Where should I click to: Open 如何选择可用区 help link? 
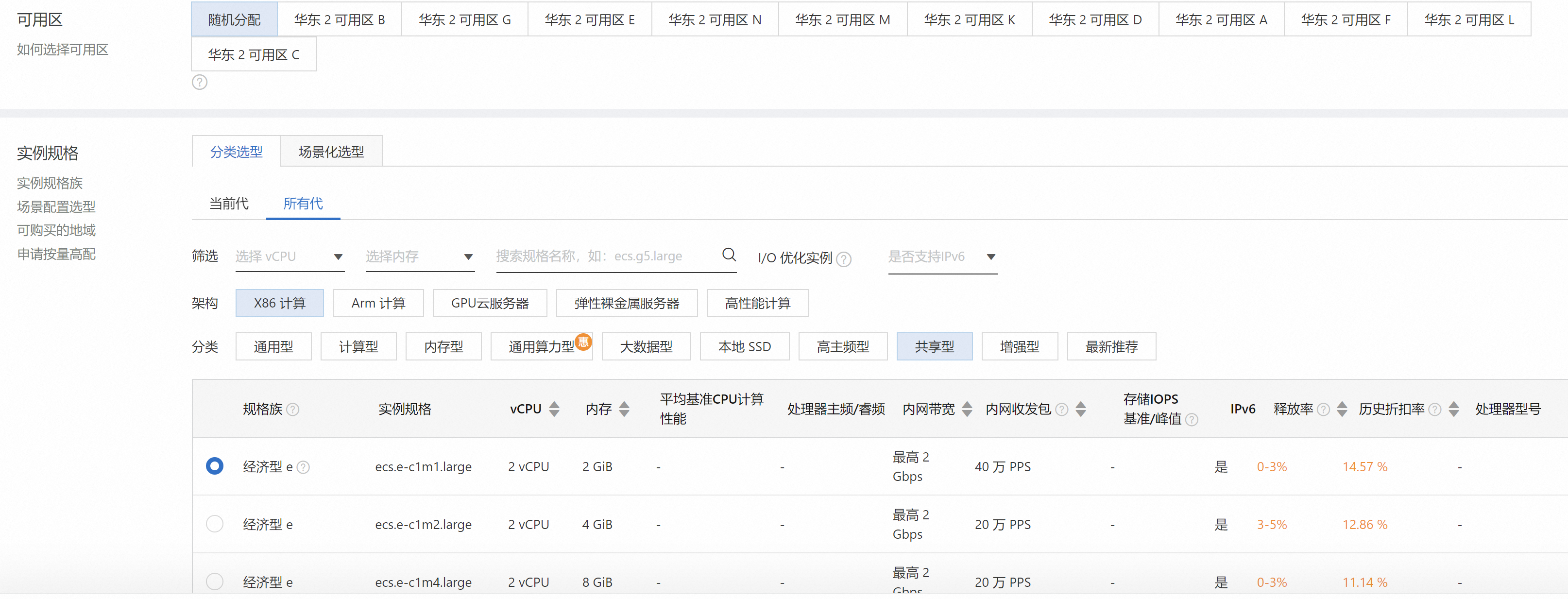(x=63, y=49)
